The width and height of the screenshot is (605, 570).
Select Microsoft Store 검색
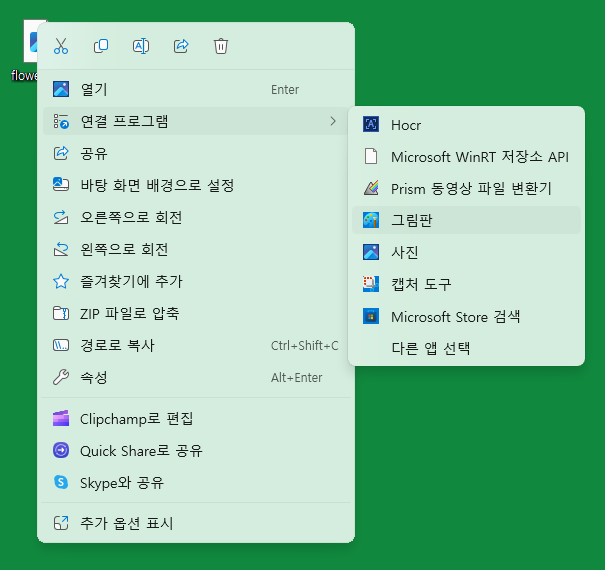tap(466, 316)
